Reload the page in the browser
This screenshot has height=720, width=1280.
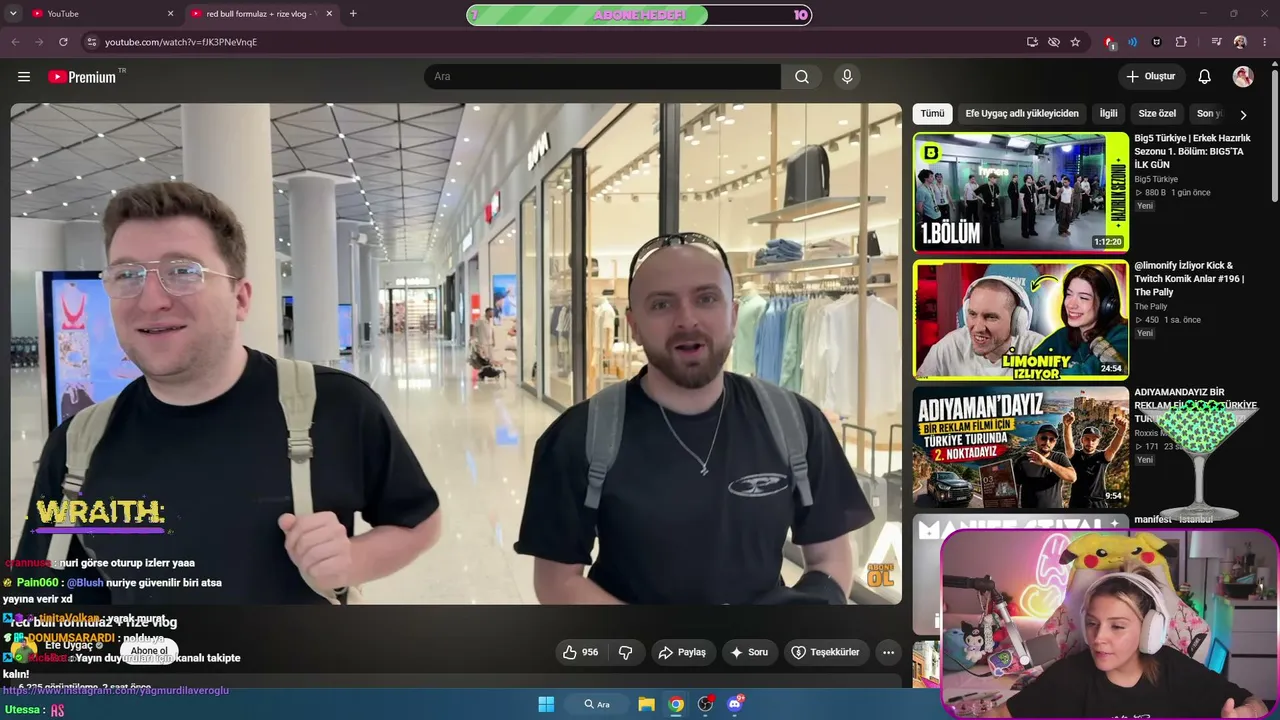pos(63,42)
